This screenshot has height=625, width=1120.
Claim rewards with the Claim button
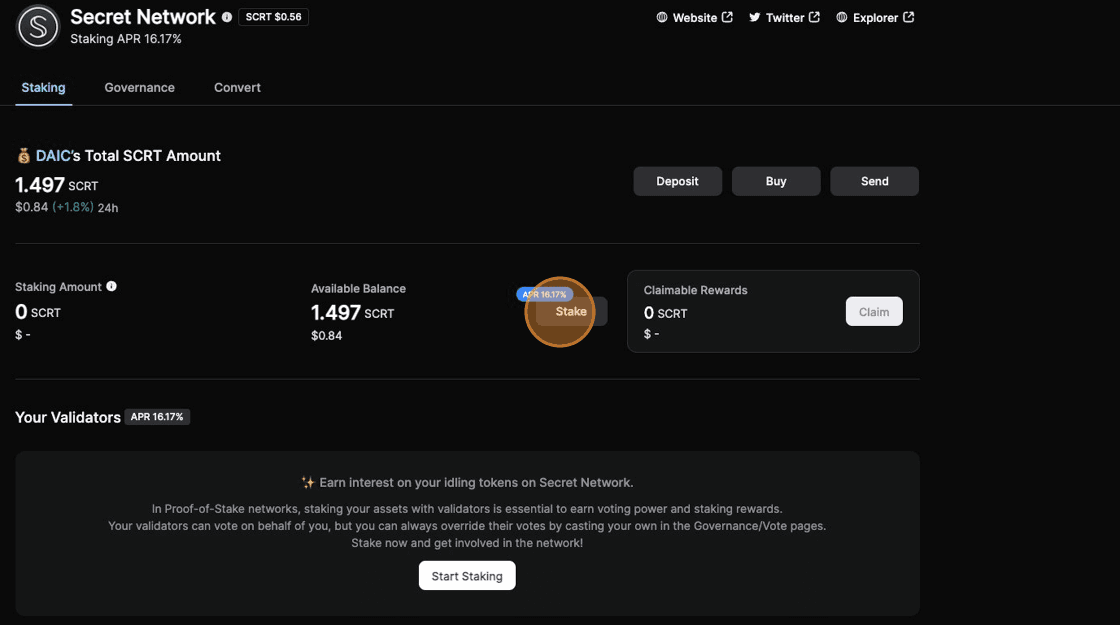pos(873,312)
